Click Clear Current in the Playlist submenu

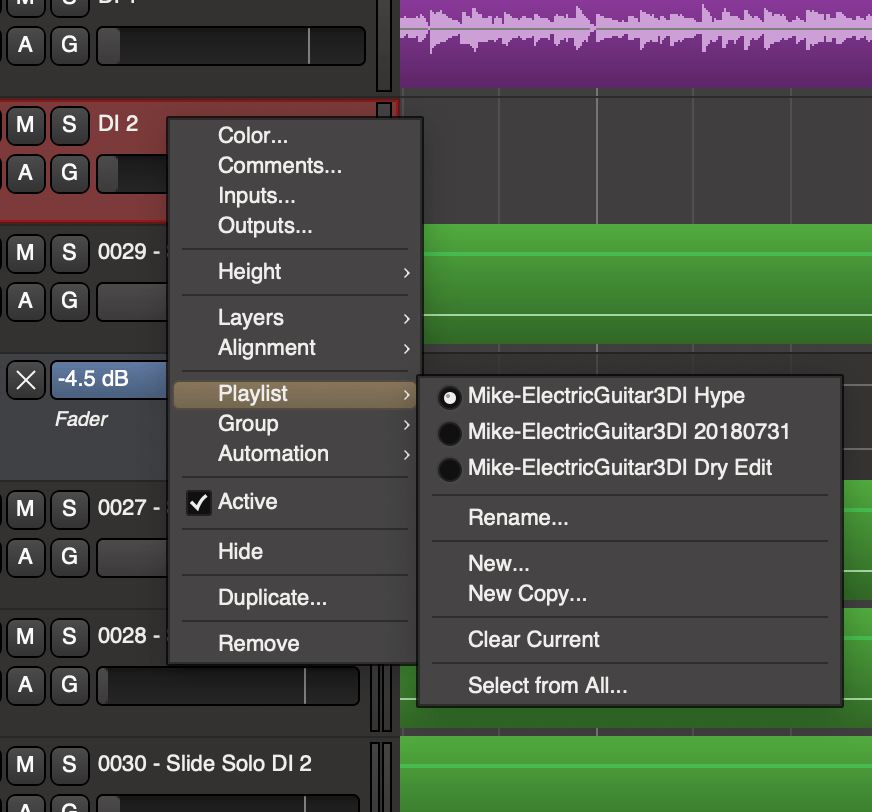533,639
